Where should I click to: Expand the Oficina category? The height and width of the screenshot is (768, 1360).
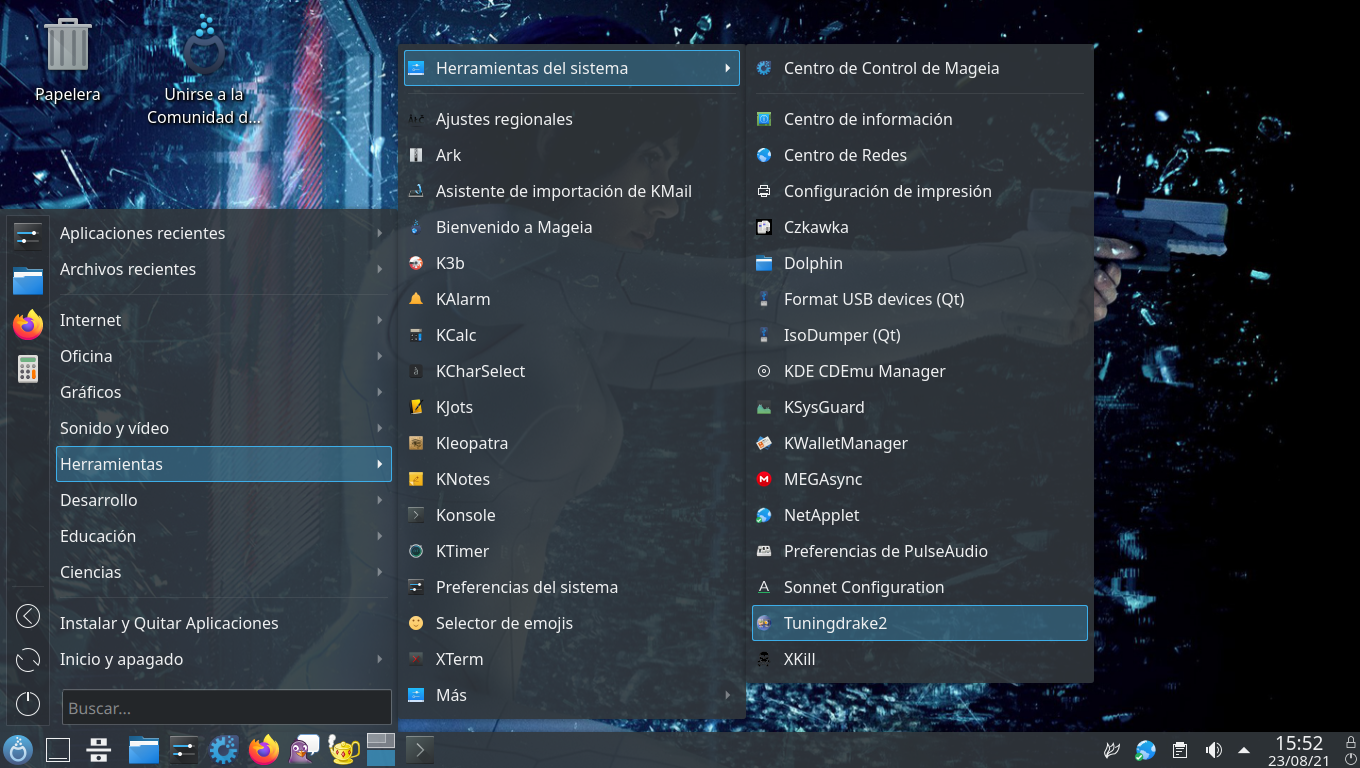pyautogui.click(x=224, y=356)
